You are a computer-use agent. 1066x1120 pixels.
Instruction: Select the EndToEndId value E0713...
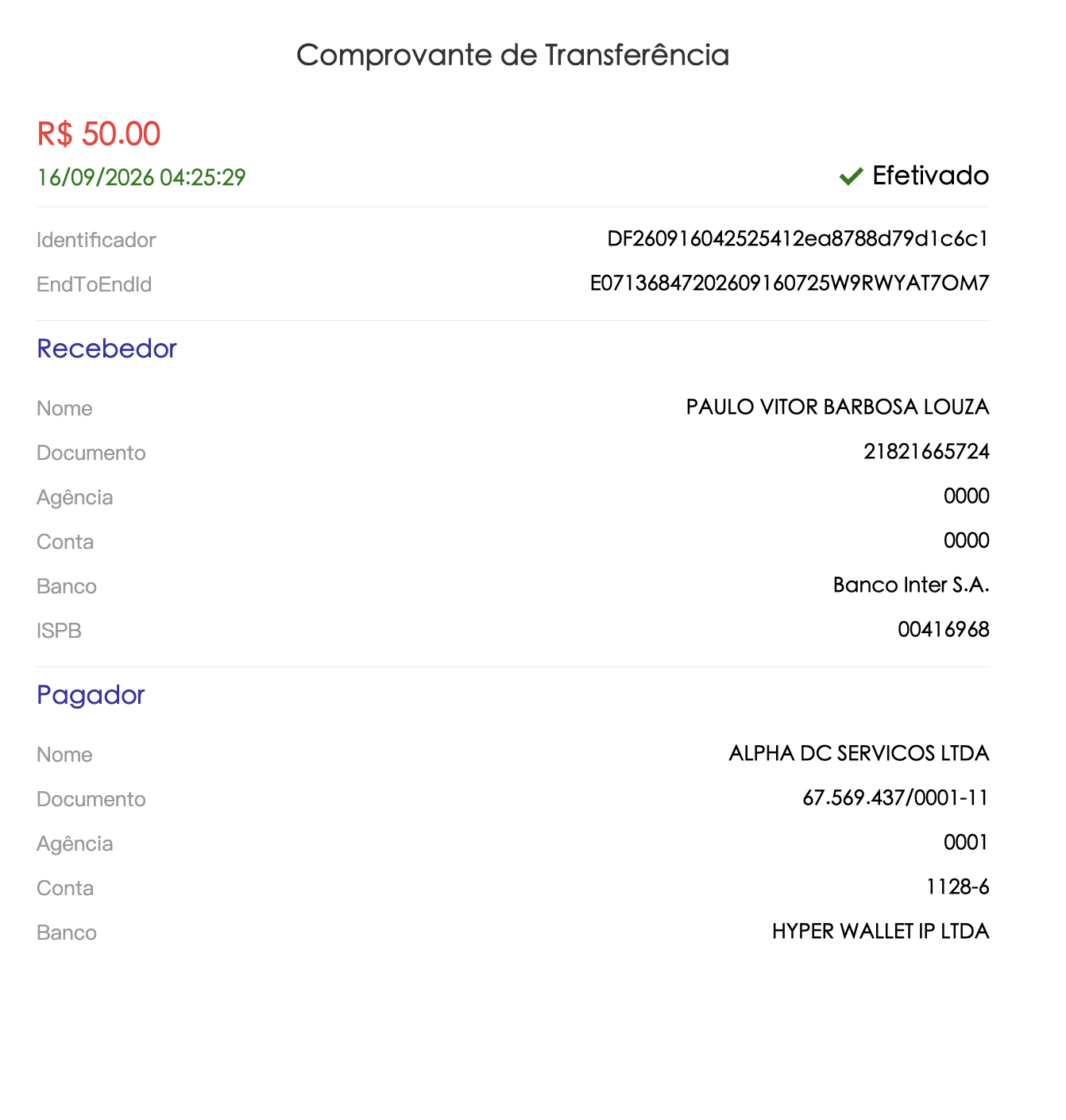790,284
